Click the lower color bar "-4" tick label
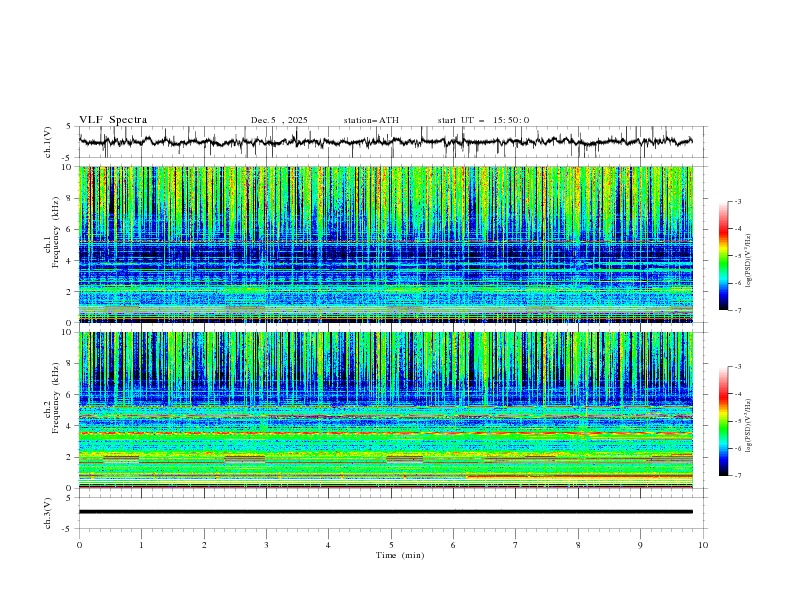 click(x=738, y=394)
